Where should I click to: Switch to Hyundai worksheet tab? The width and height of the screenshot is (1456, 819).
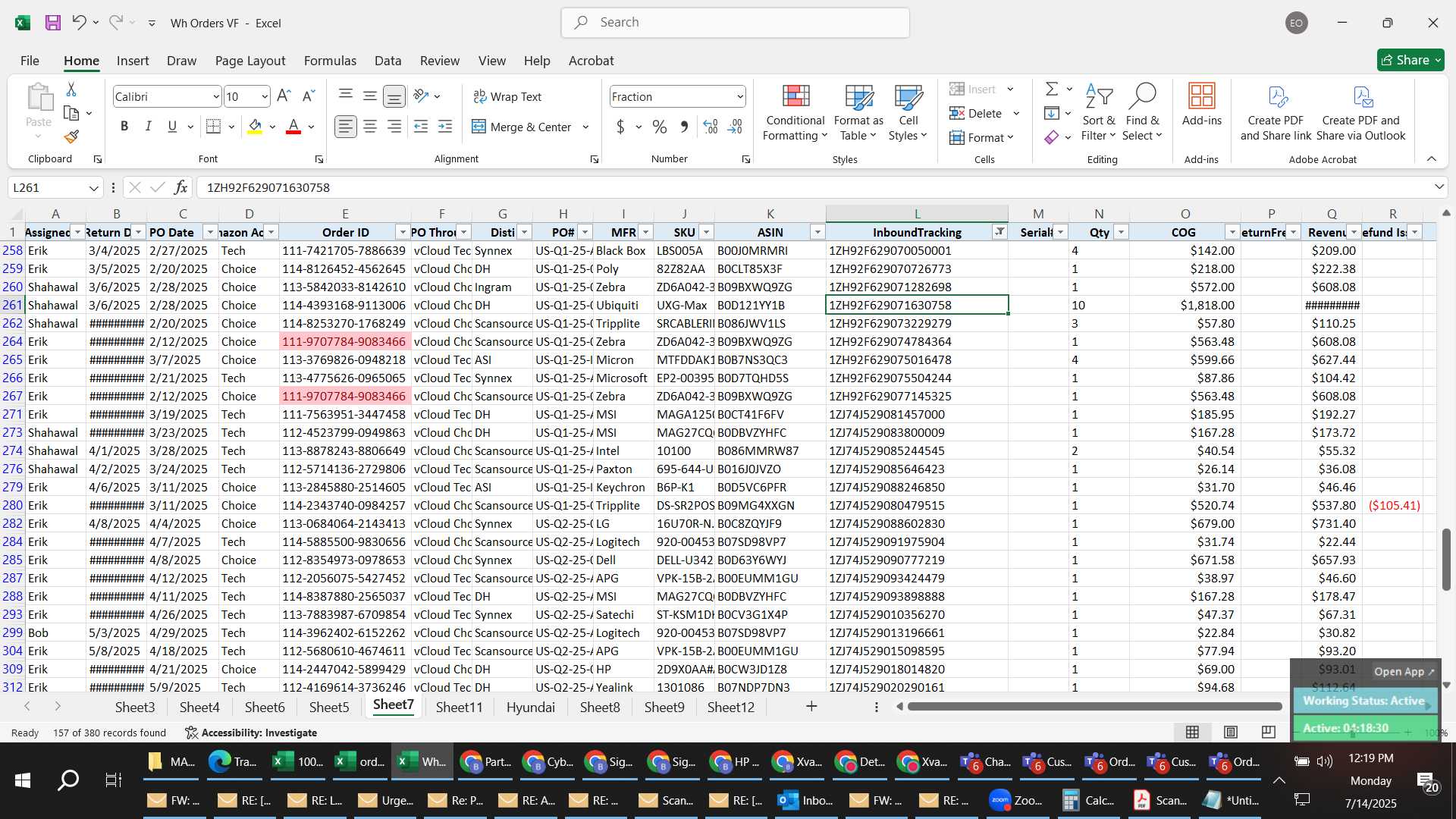coord(530,707)
